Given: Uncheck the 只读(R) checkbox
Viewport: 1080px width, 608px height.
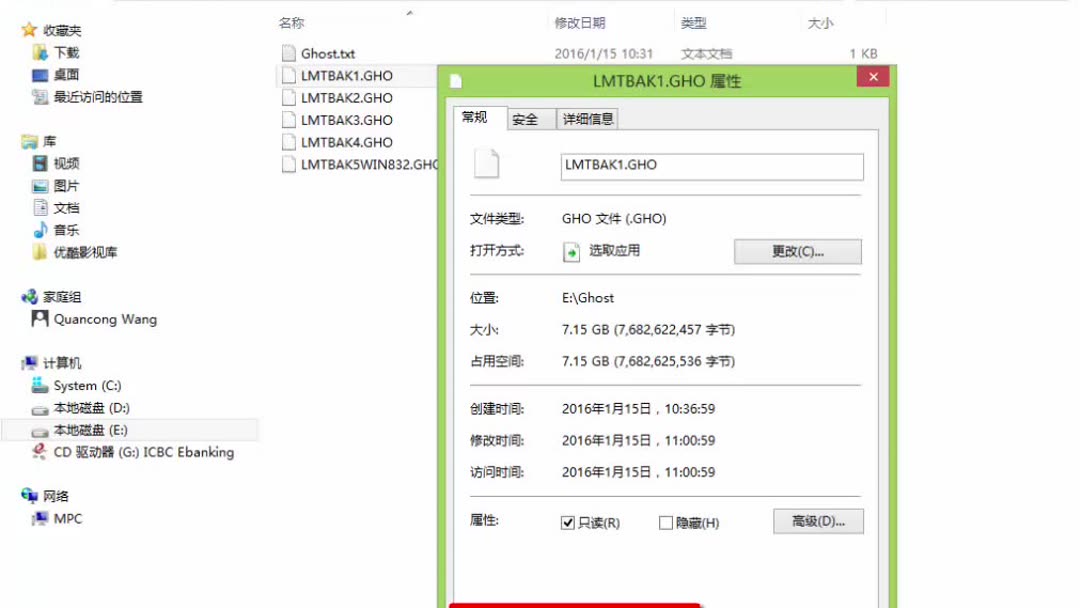Looking at the screenshot, I should [x=564, y=520].
